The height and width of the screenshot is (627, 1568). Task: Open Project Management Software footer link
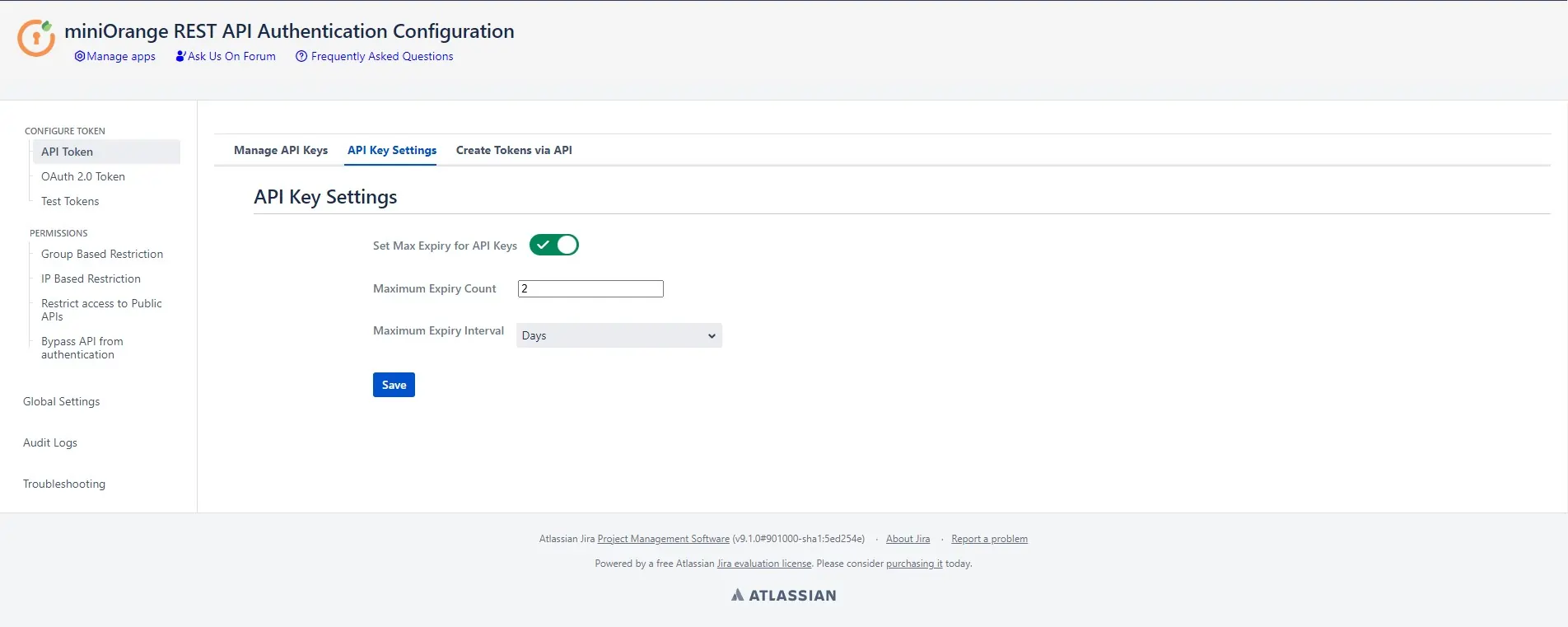point(664,539)
